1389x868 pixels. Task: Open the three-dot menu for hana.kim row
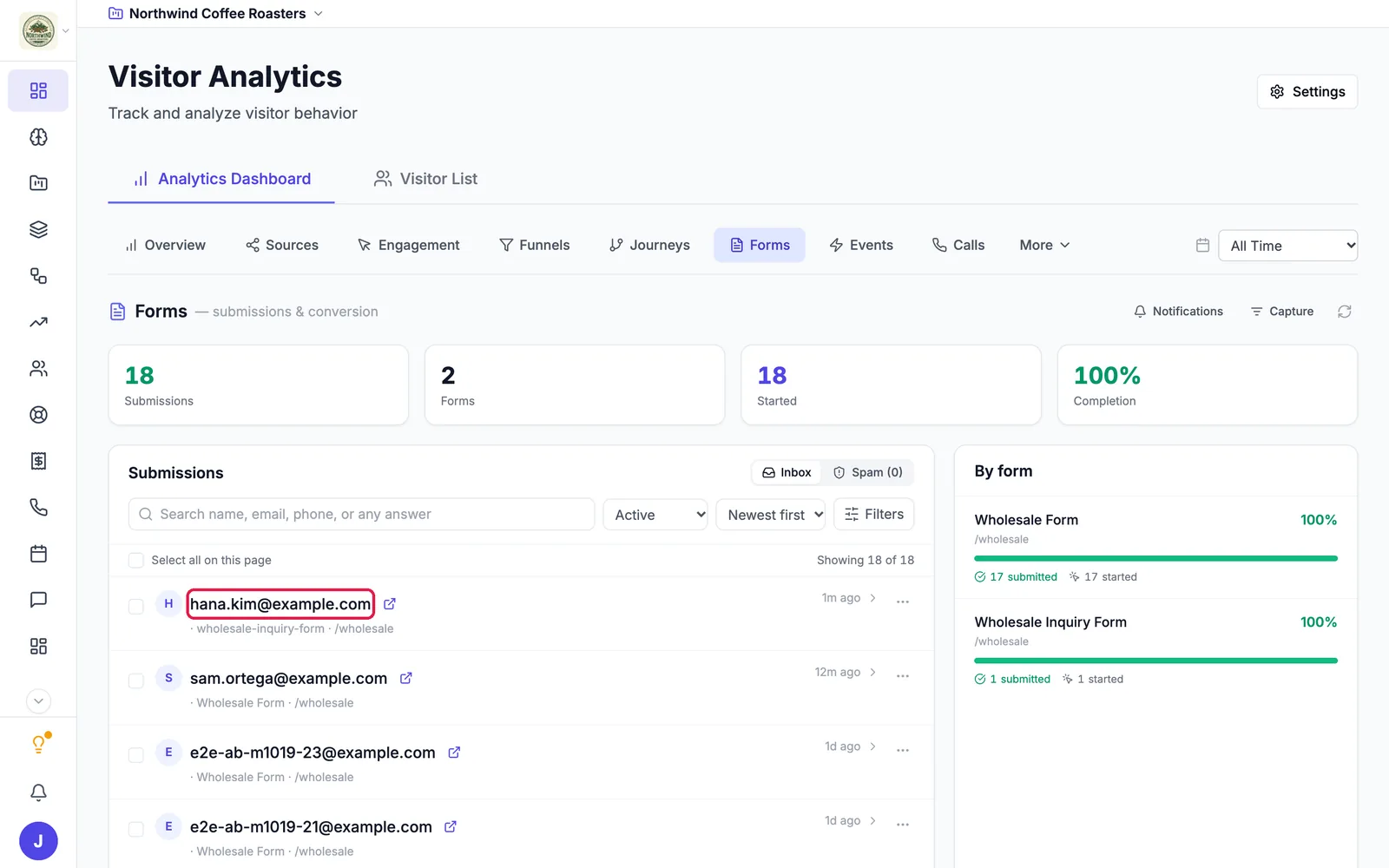pyautogui.click(x=903, y=601)
